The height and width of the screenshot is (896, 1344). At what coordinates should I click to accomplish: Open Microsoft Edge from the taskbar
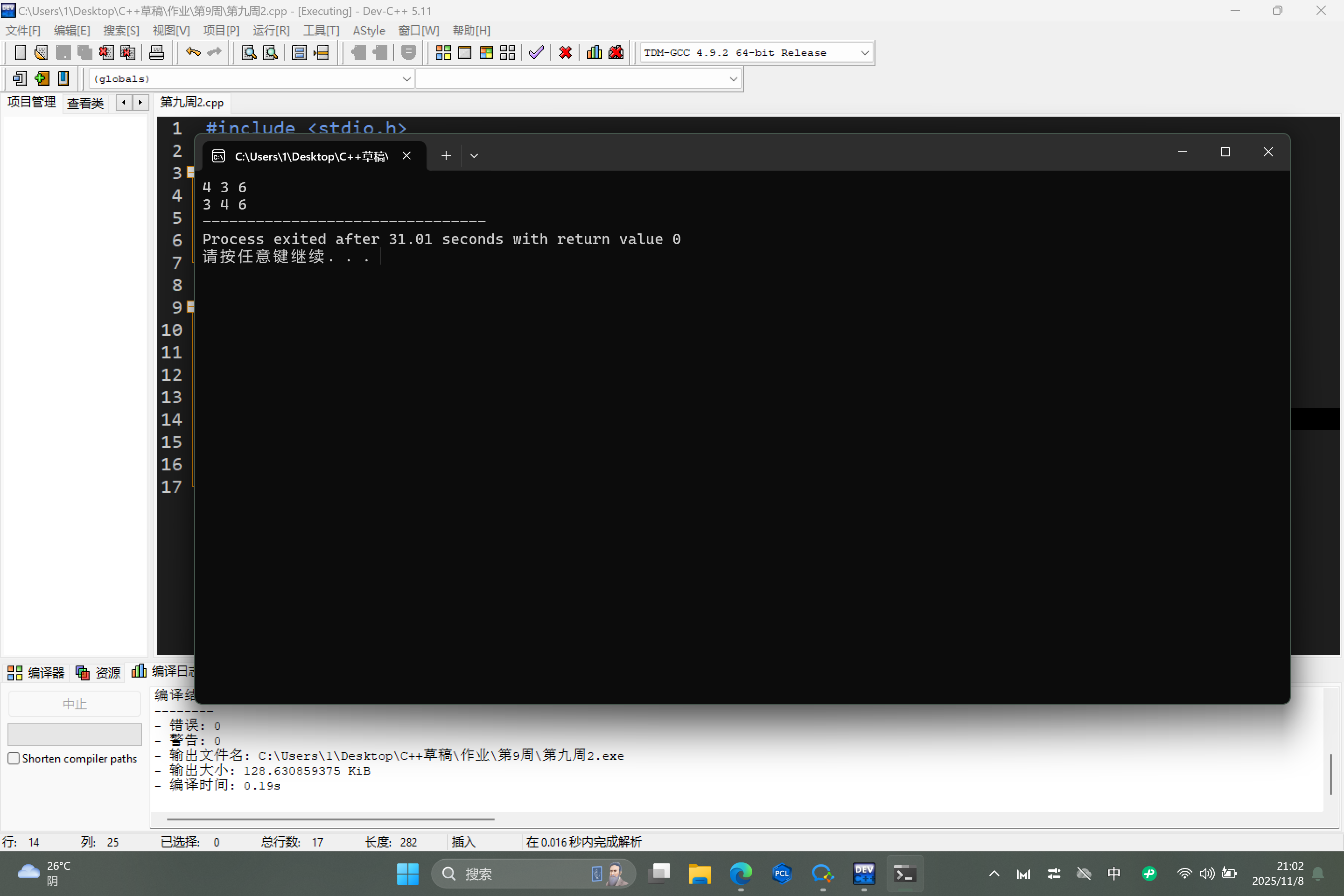[741, 873]
